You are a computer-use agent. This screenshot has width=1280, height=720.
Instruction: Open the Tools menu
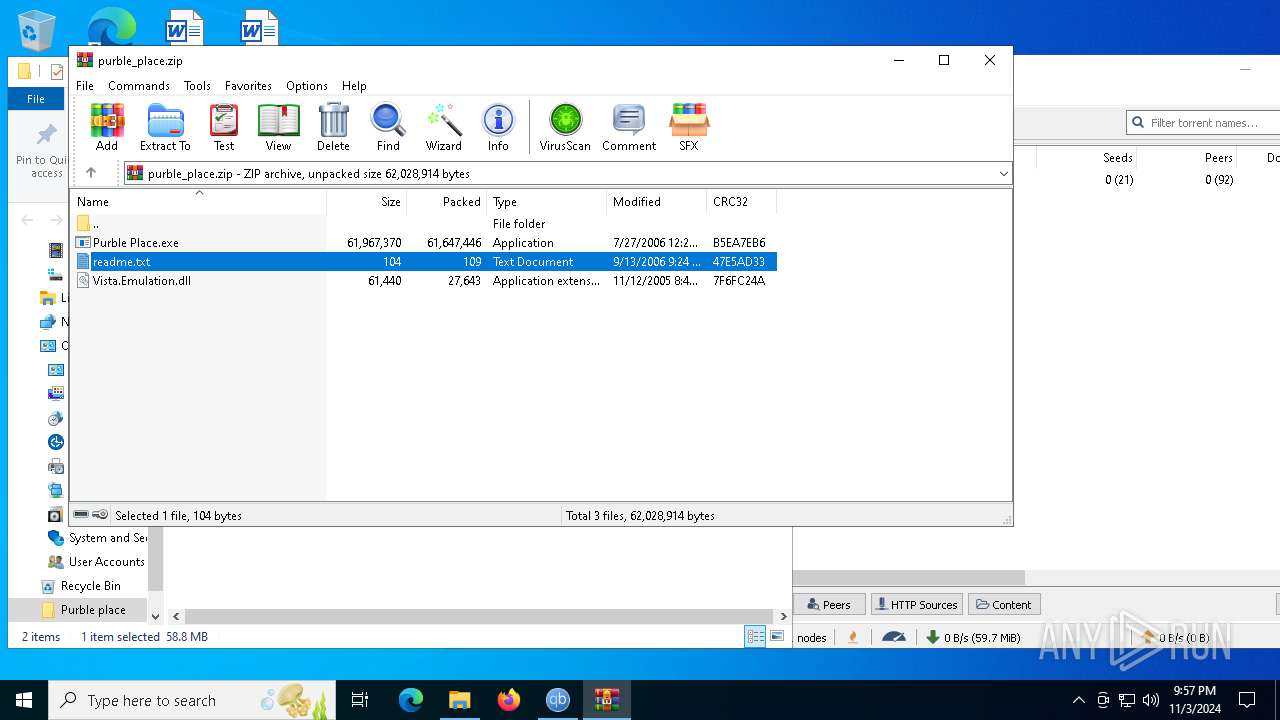(197, 86)
